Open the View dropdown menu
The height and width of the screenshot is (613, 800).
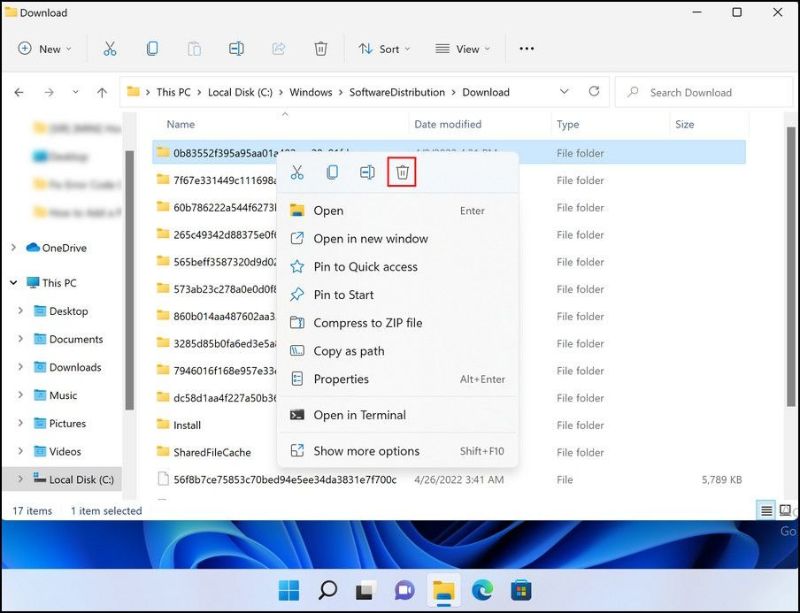462,49
